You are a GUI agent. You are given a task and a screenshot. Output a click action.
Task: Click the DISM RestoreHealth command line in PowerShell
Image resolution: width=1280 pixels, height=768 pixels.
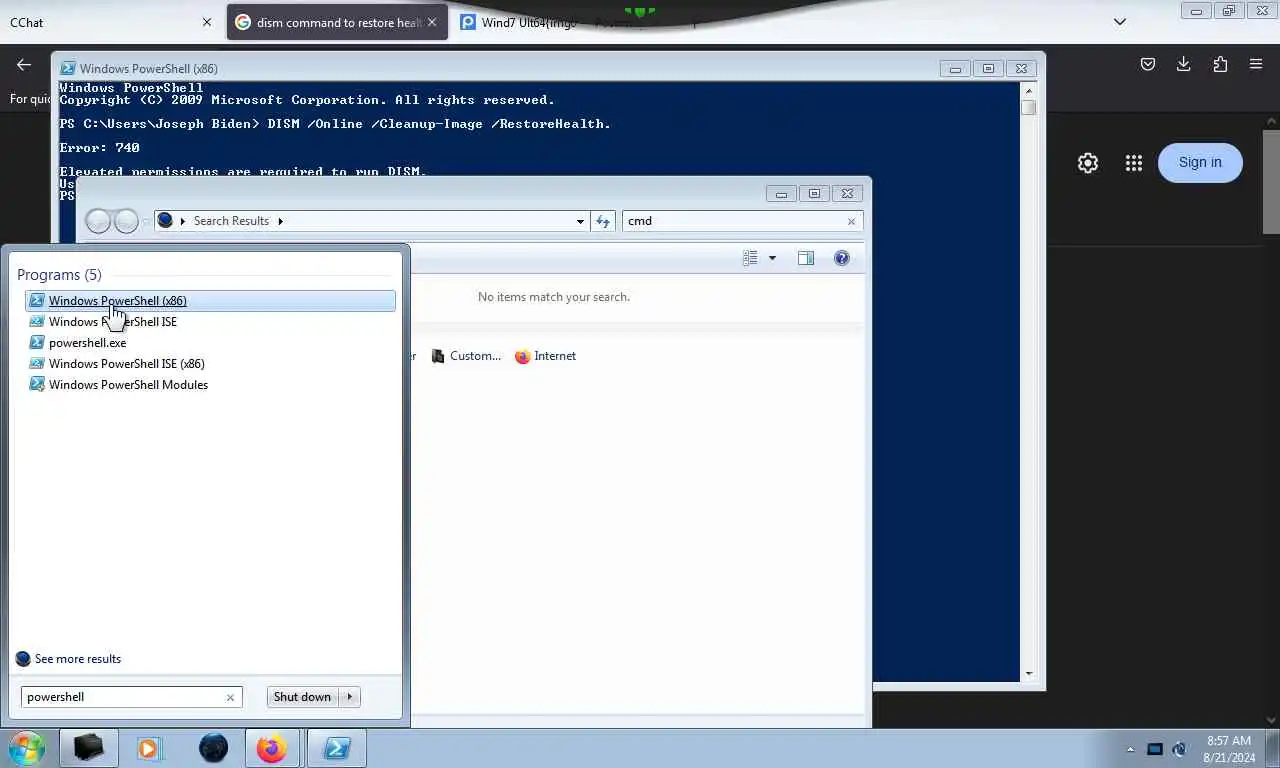[335, 124]
